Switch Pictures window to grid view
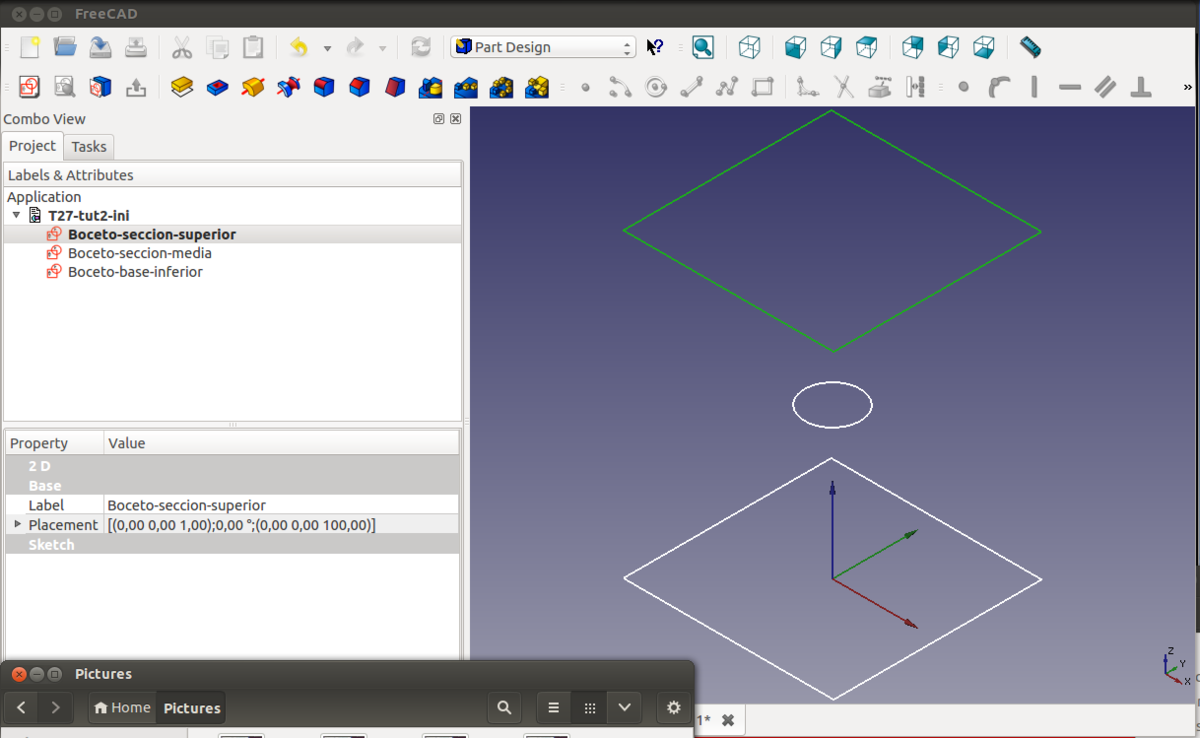Screen dimensions: 1200x738 pos(590,708)
